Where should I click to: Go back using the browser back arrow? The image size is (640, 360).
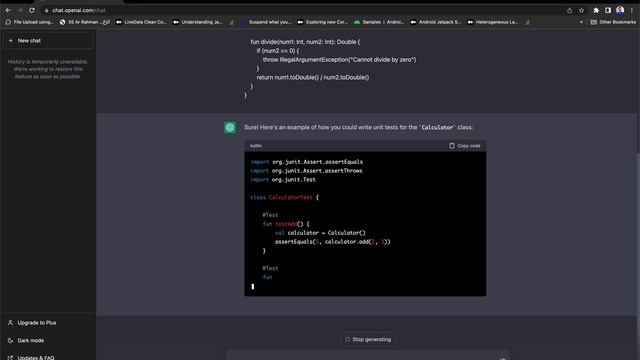[8, 10]
